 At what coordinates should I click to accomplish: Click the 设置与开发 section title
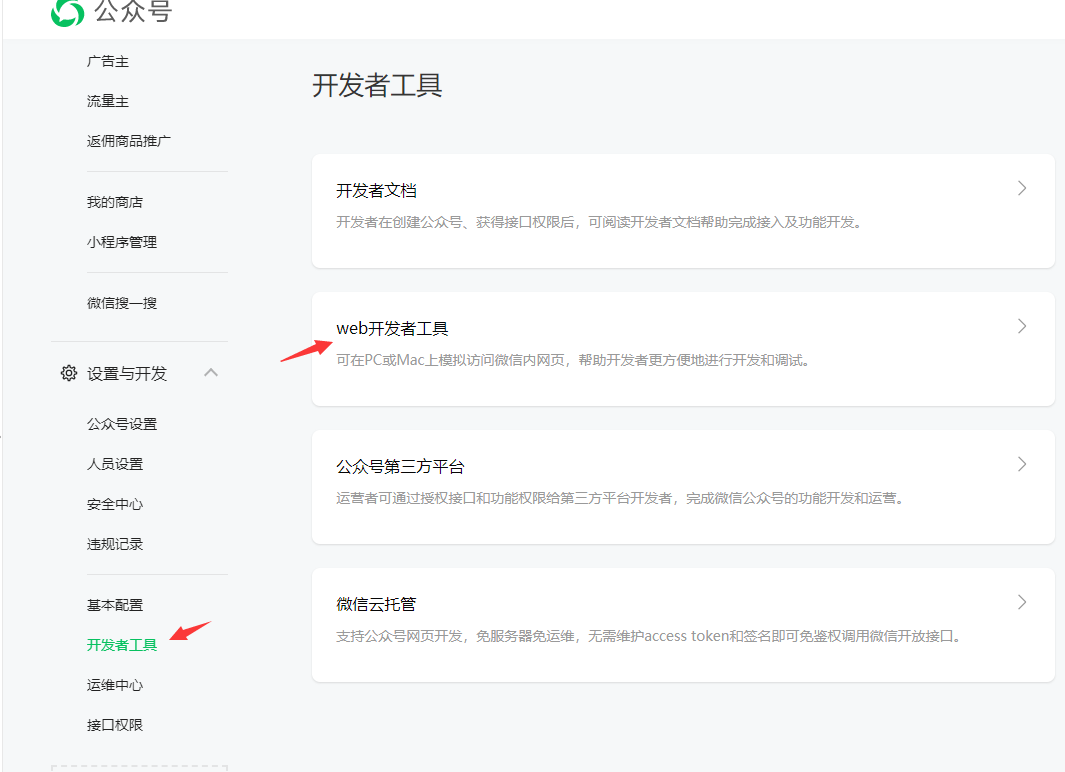(x=127, y=373)
